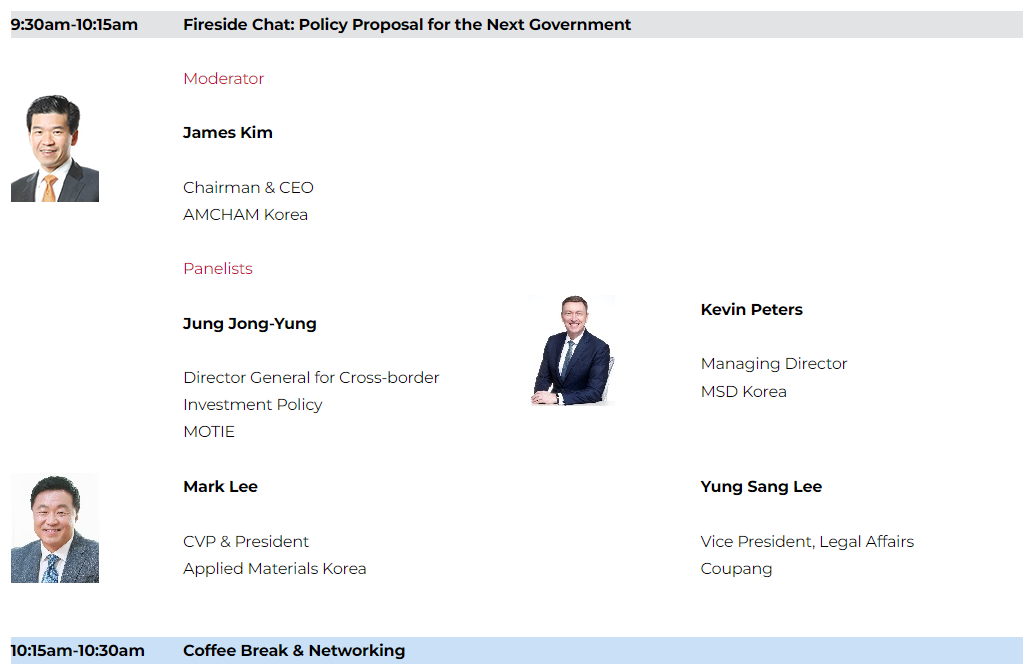Click James Kim's portrait photo
This screenshot has height=672, width=1030.
point(55,148)
